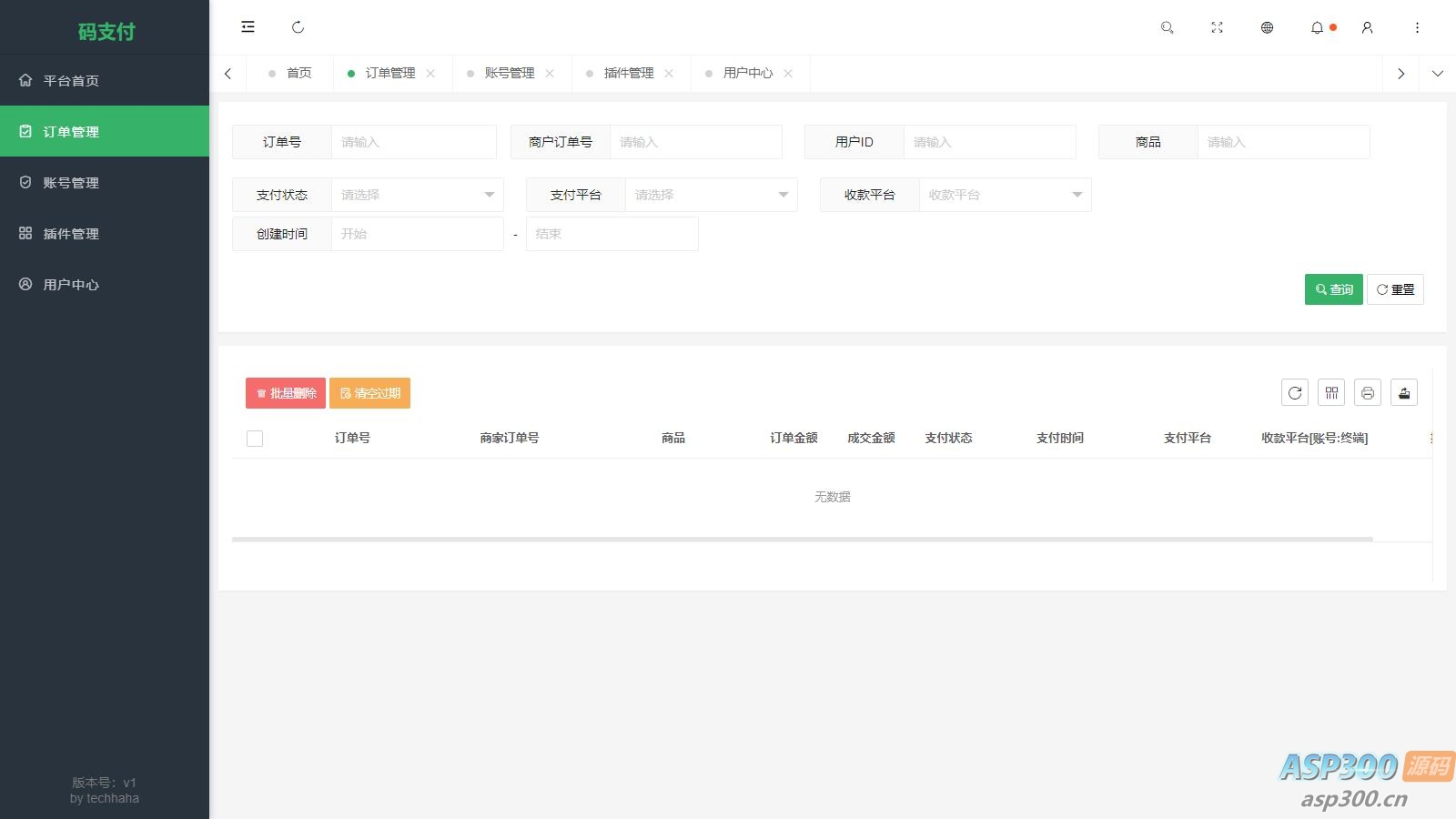Expand the 支付状态 dropdown
Viewport: 1456px width, 819px height.
[x=417, y=195]
